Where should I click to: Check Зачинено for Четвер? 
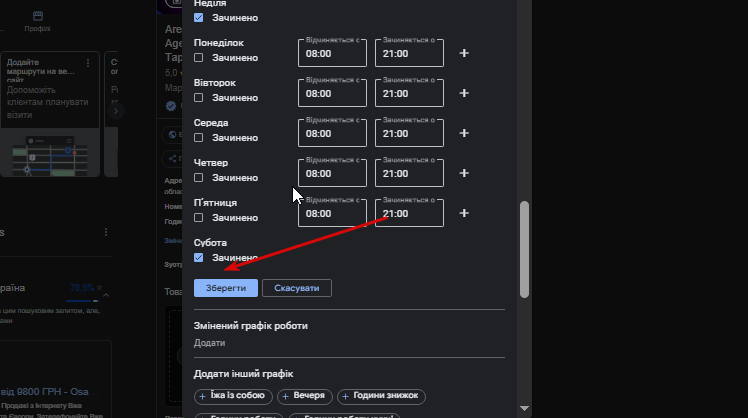pyautogui.click(x=198, y=178)
